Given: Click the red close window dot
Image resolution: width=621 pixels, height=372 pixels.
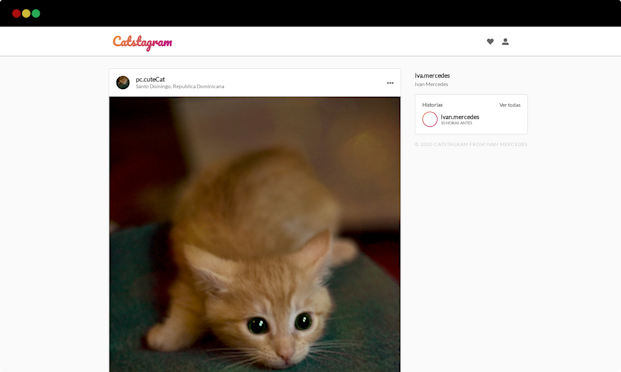Looking at the screenshot, I should click(16, 13).
